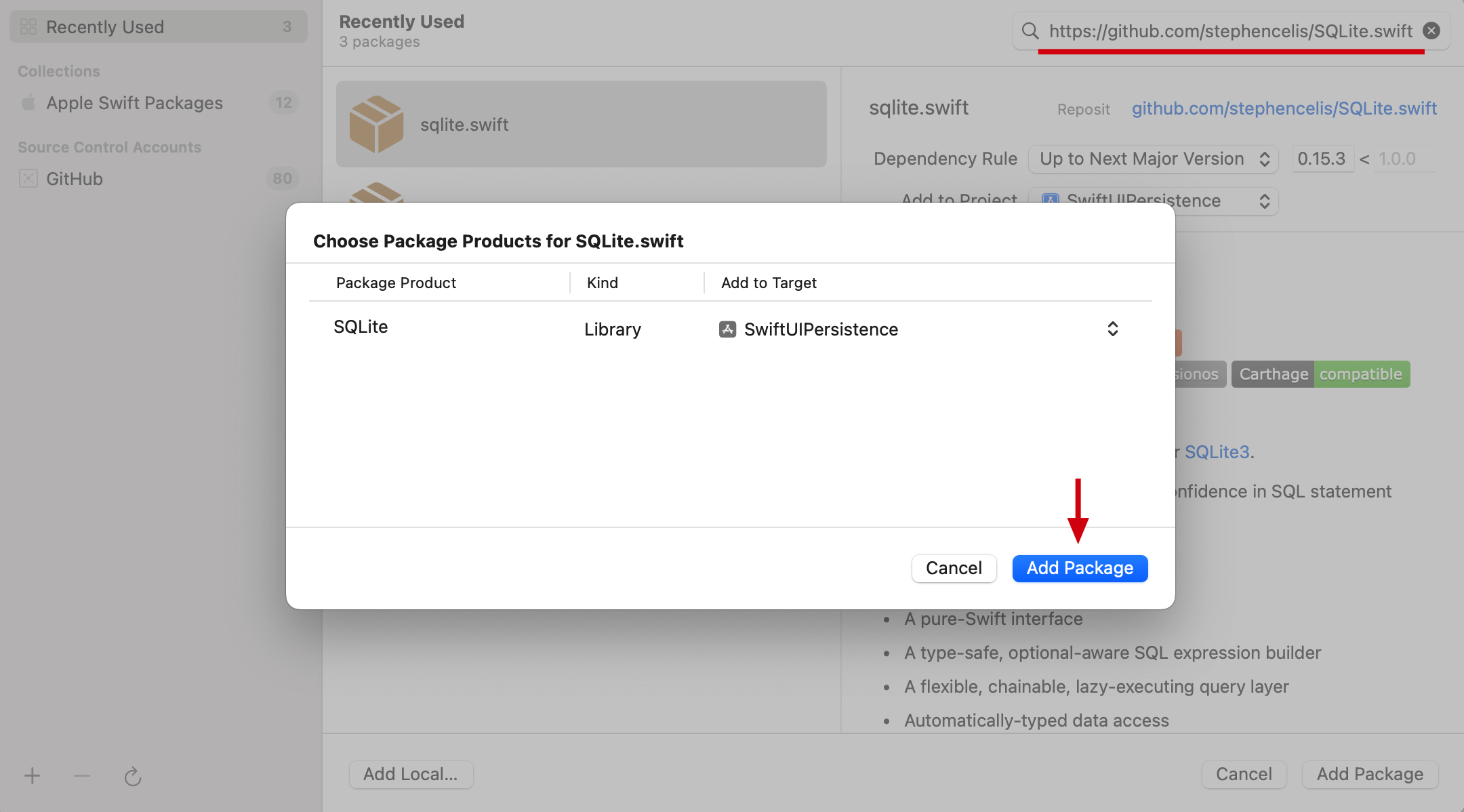Viewport: 1464px width, 812px height.
Task: Click the sqlite.swift title in the detail pane
Action: pos(918,108)
